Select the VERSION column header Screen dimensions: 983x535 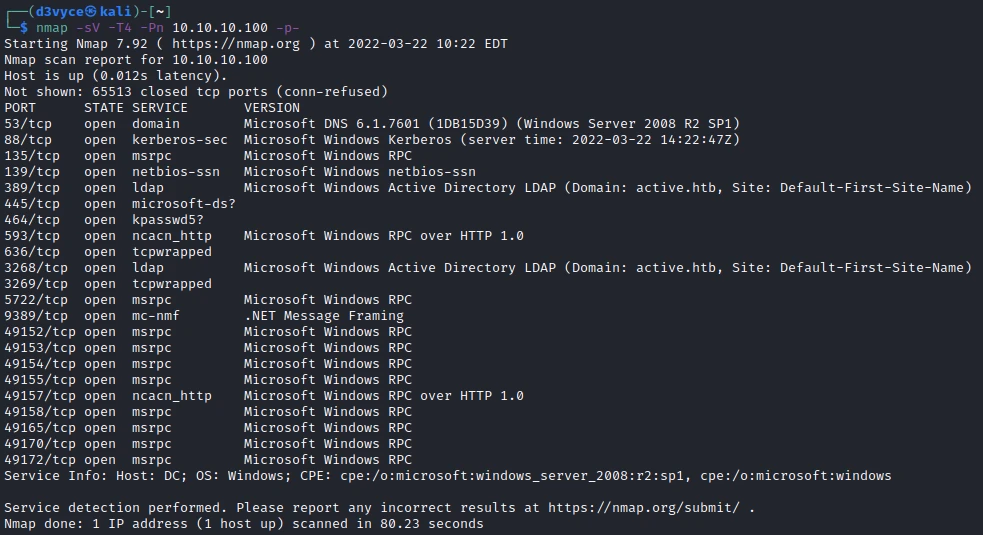[271, 108]
